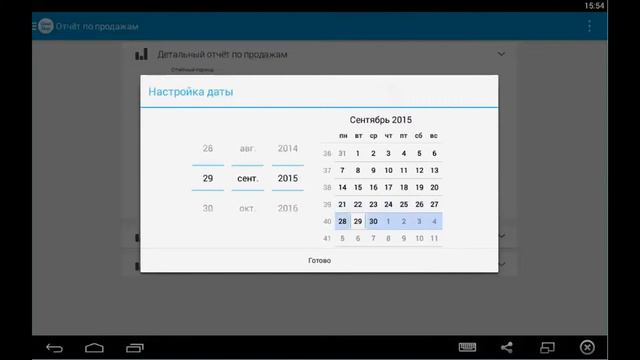Click the selected month field 'сент.'
Screen dimensions: 640x360
[x=248, y=178]
